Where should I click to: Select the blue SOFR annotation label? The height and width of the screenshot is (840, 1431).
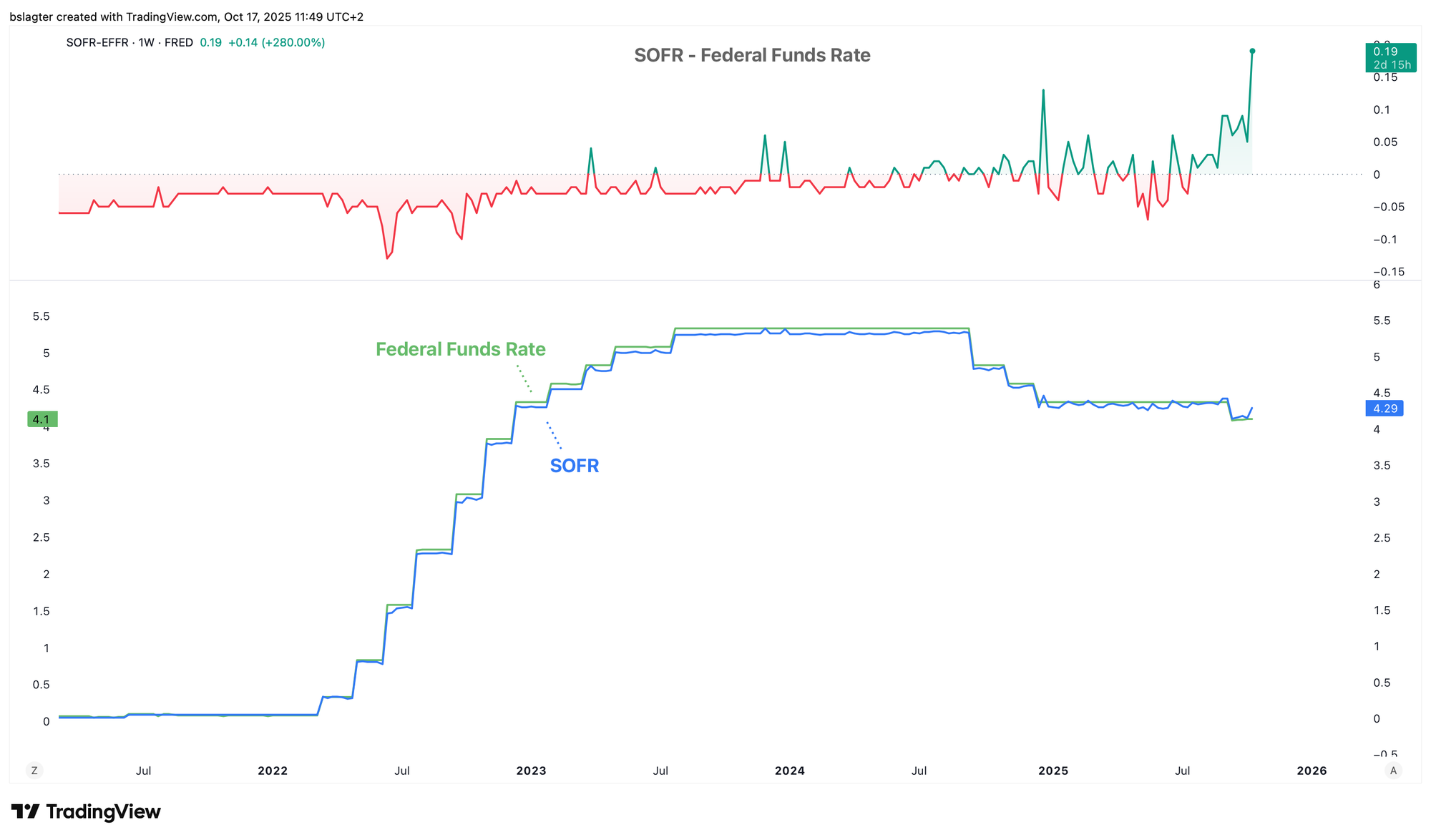[574, 466]
